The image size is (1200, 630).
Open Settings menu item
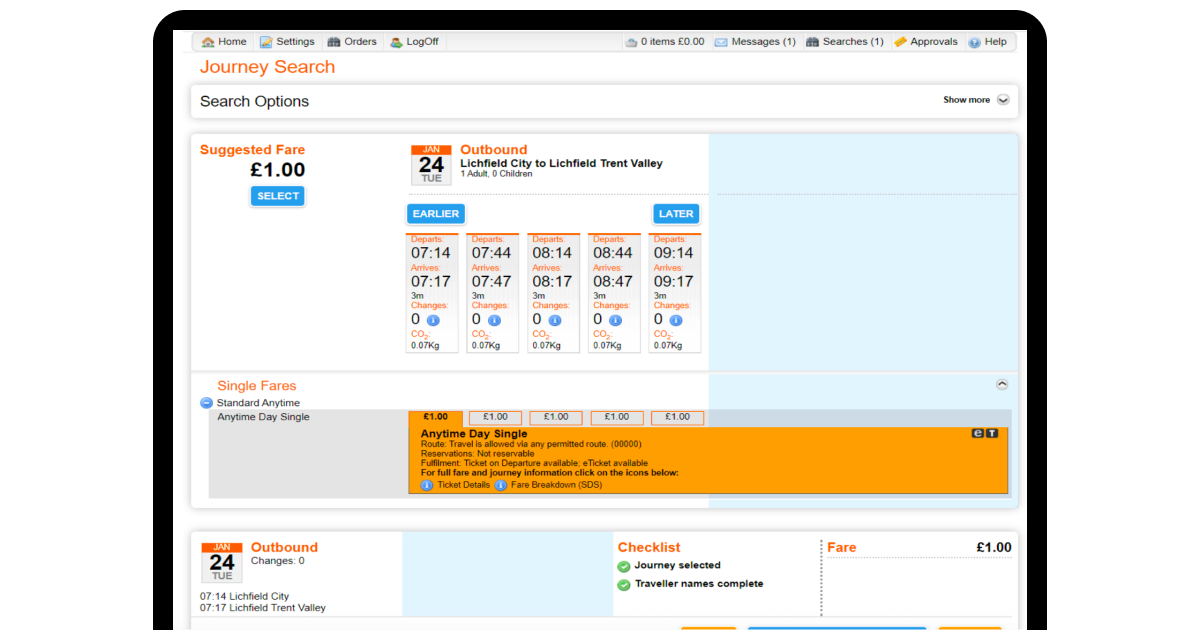287,42
